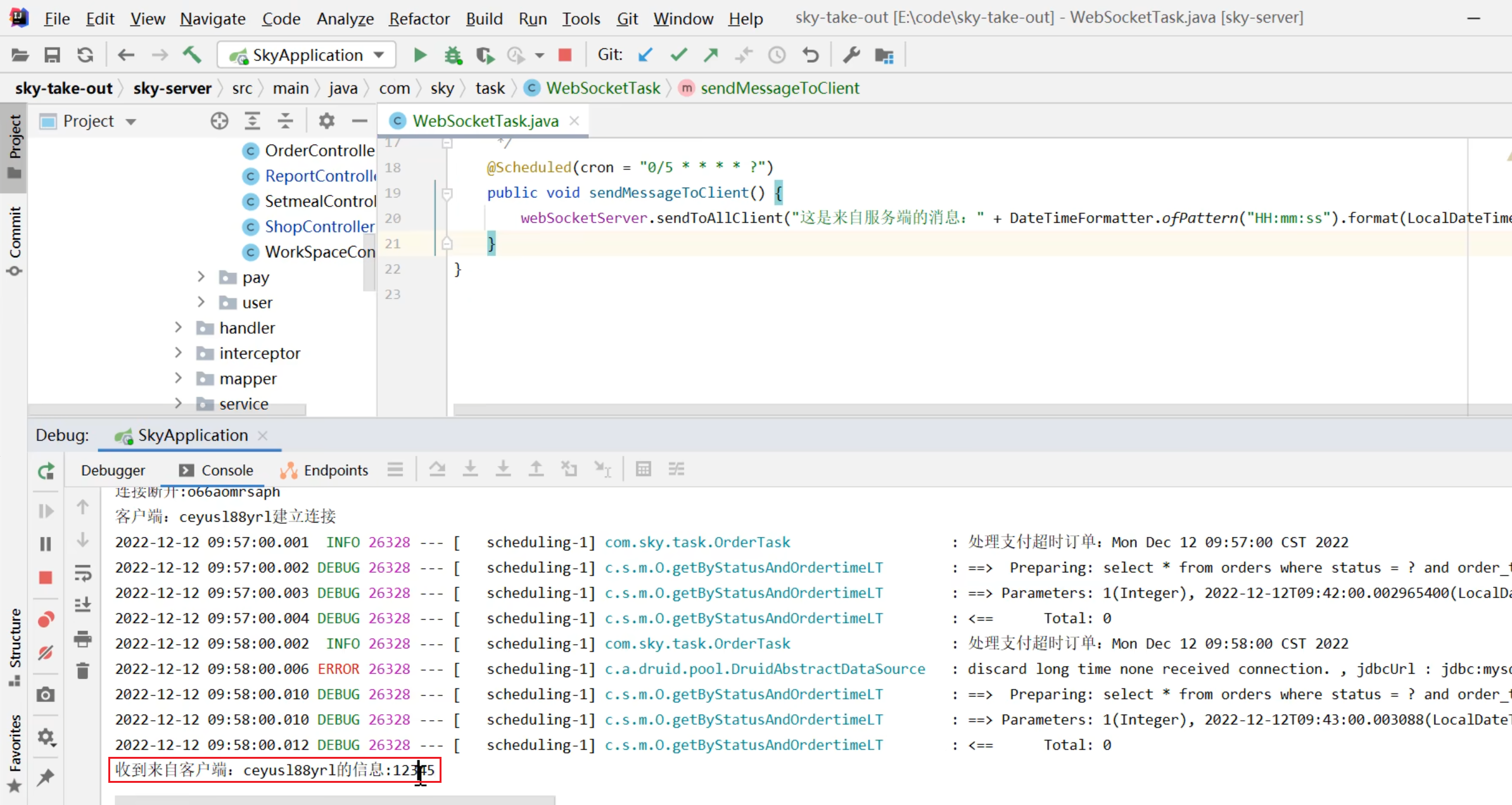Expand the interceptor folder

pyautogui.click(x=179, y=353)
